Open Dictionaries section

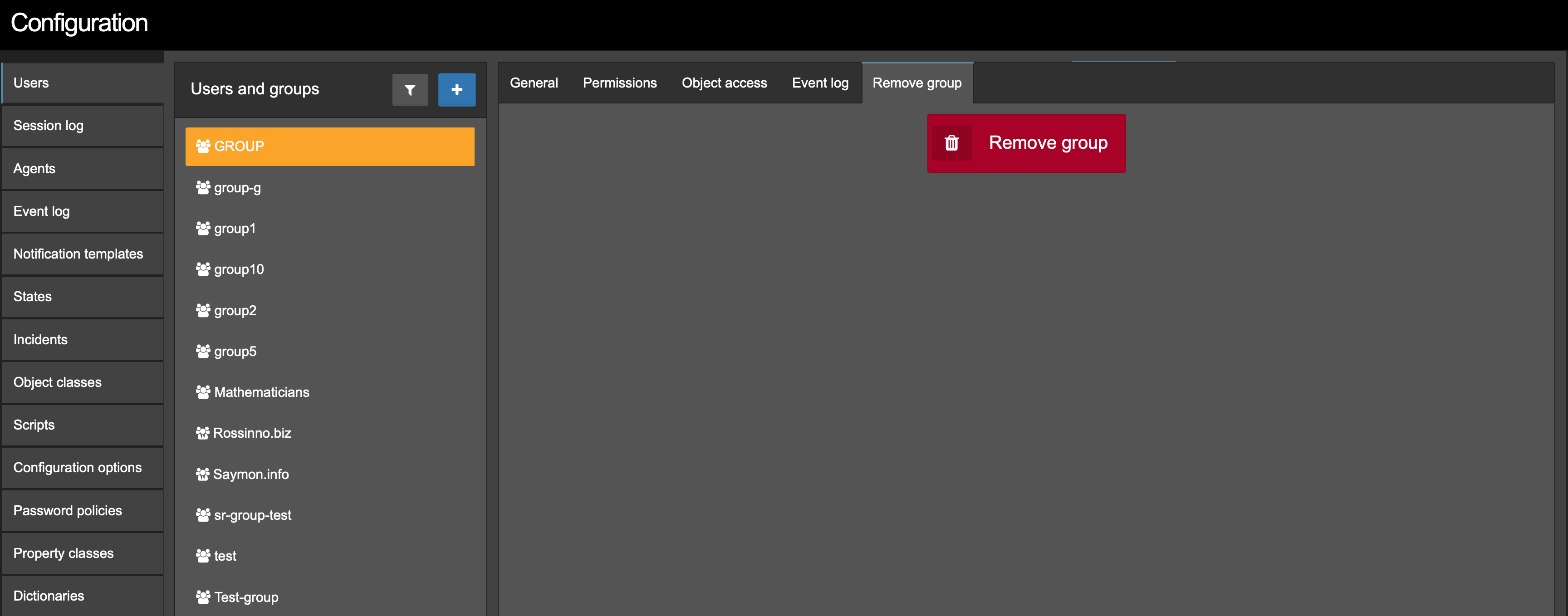83,596
